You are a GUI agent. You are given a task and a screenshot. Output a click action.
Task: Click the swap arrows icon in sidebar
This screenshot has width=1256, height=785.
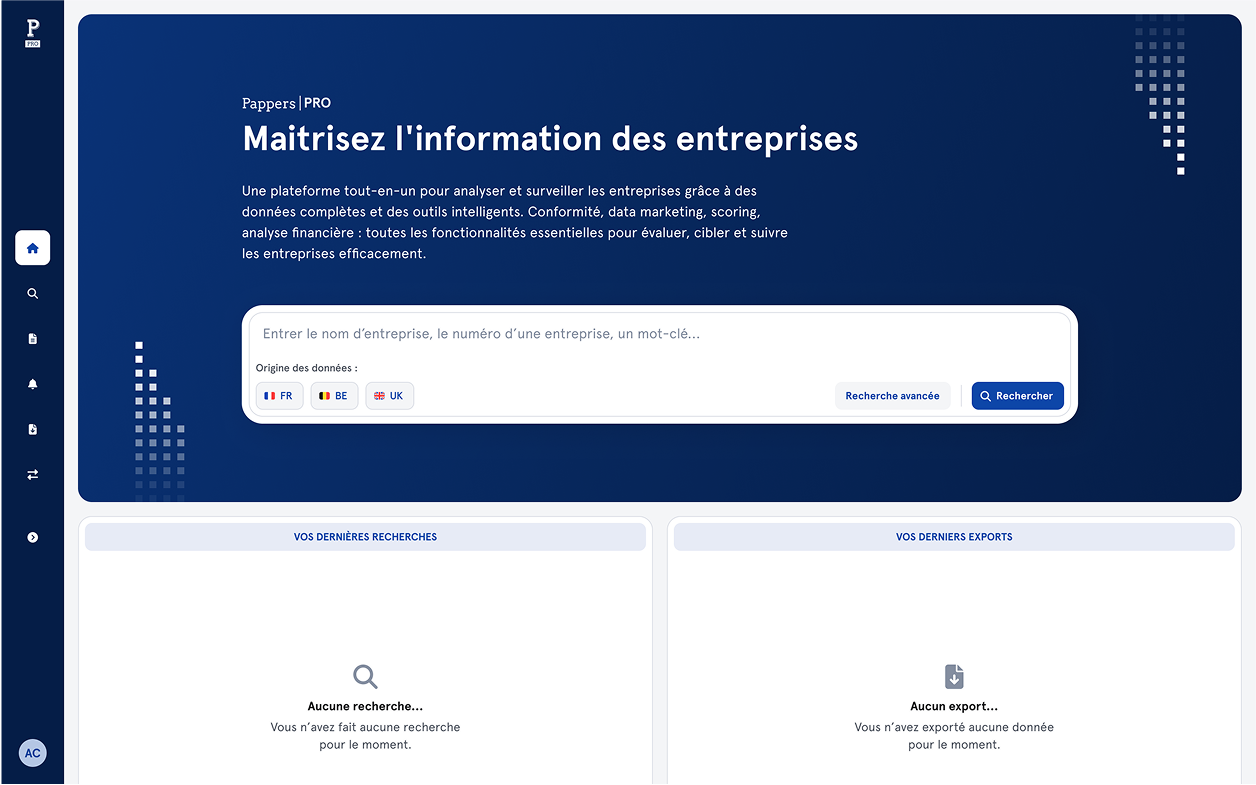pyautogui.click(x=33, y=475)
